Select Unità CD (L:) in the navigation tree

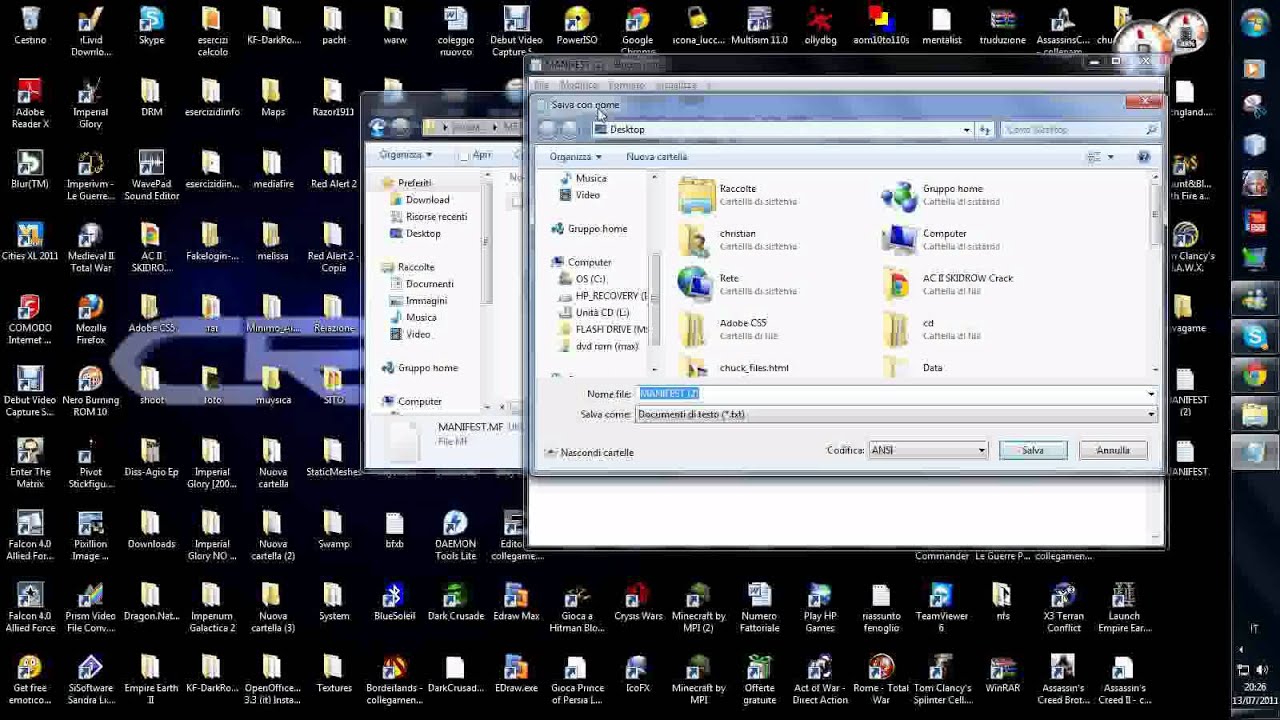click(x=594, y=313)
